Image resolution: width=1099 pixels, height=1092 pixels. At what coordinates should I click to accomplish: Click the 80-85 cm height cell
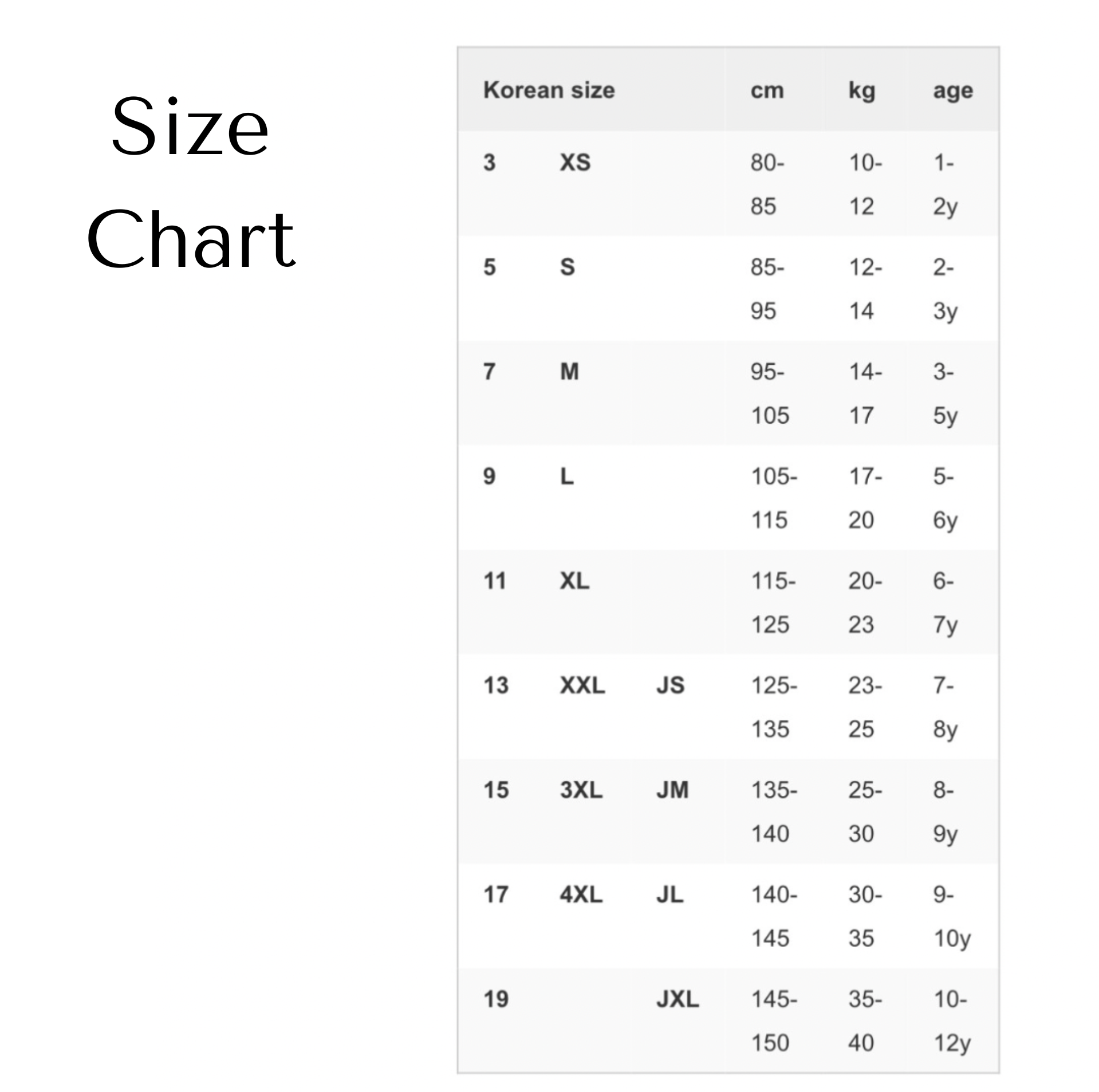(767, 184)
